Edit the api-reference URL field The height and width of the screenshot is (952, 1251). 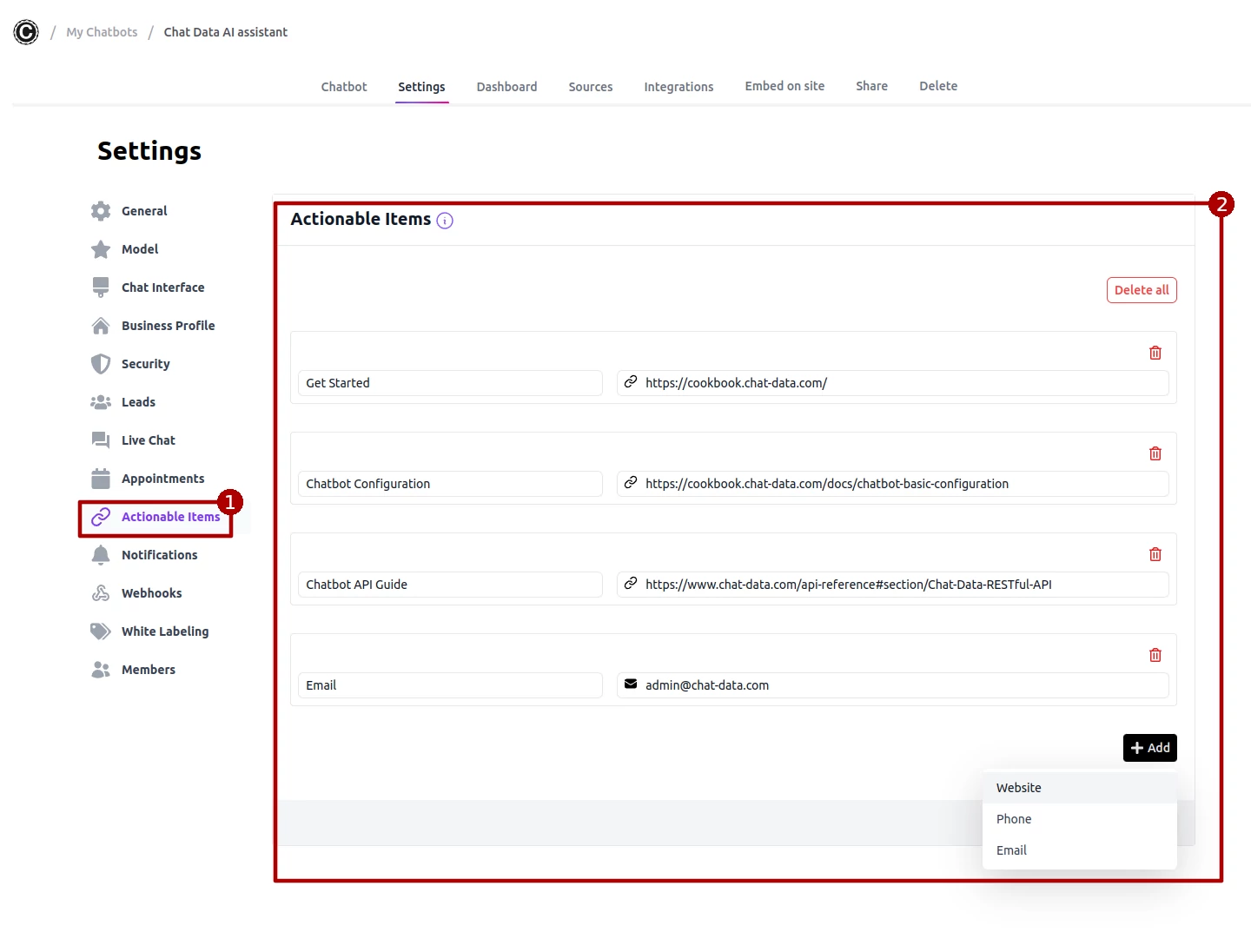(x=893, y=585)
